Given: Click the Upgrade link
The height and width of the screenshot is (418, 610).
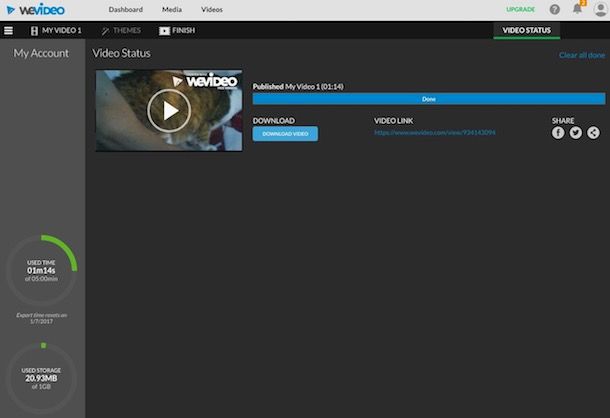Looking at the screenshot, I should click(x=520, y=9).
